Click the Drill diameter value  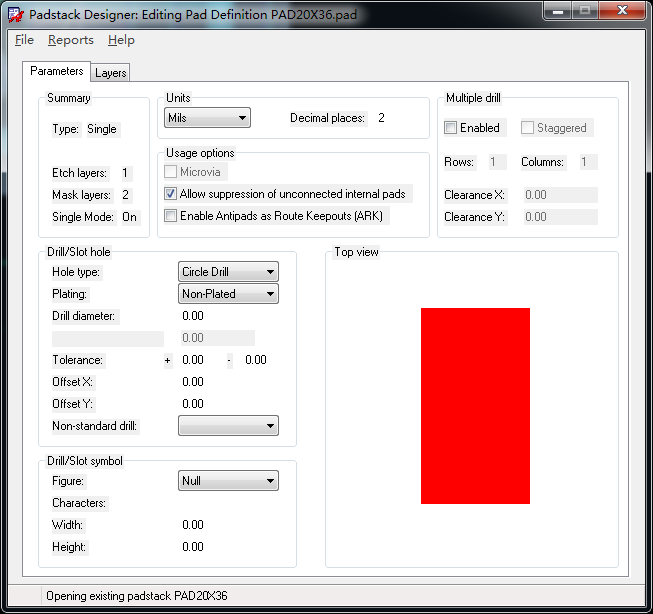pos(193,316)
